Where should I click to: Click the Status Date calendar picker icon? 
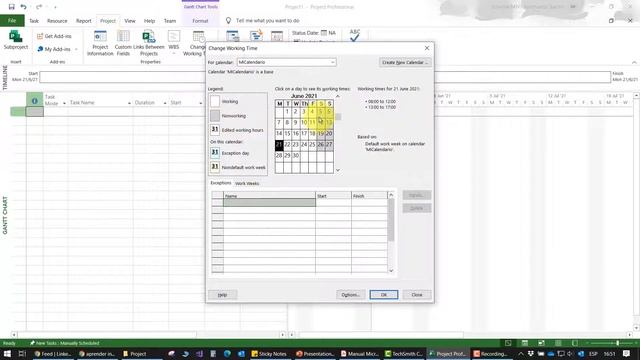pyautogui.click(x=324, y=33)
